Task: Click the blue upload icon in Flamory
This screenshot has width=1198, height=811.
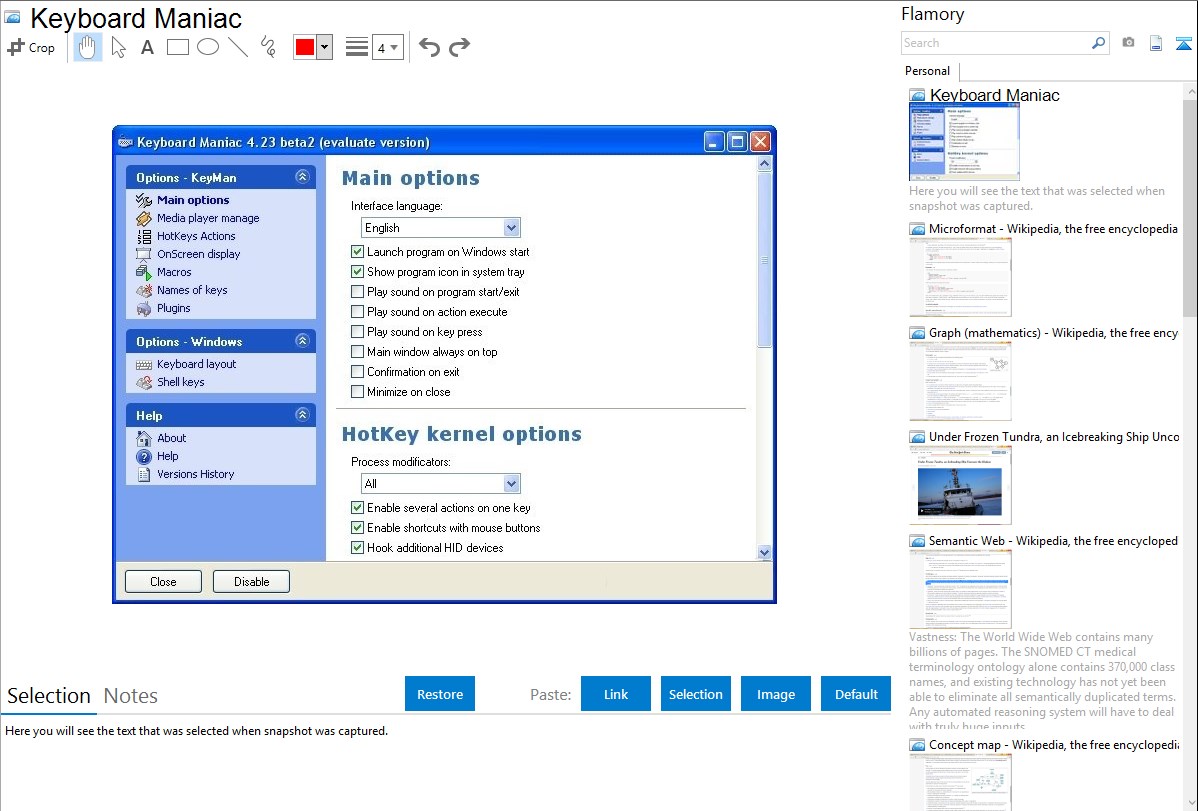Action: point(1183,43)
